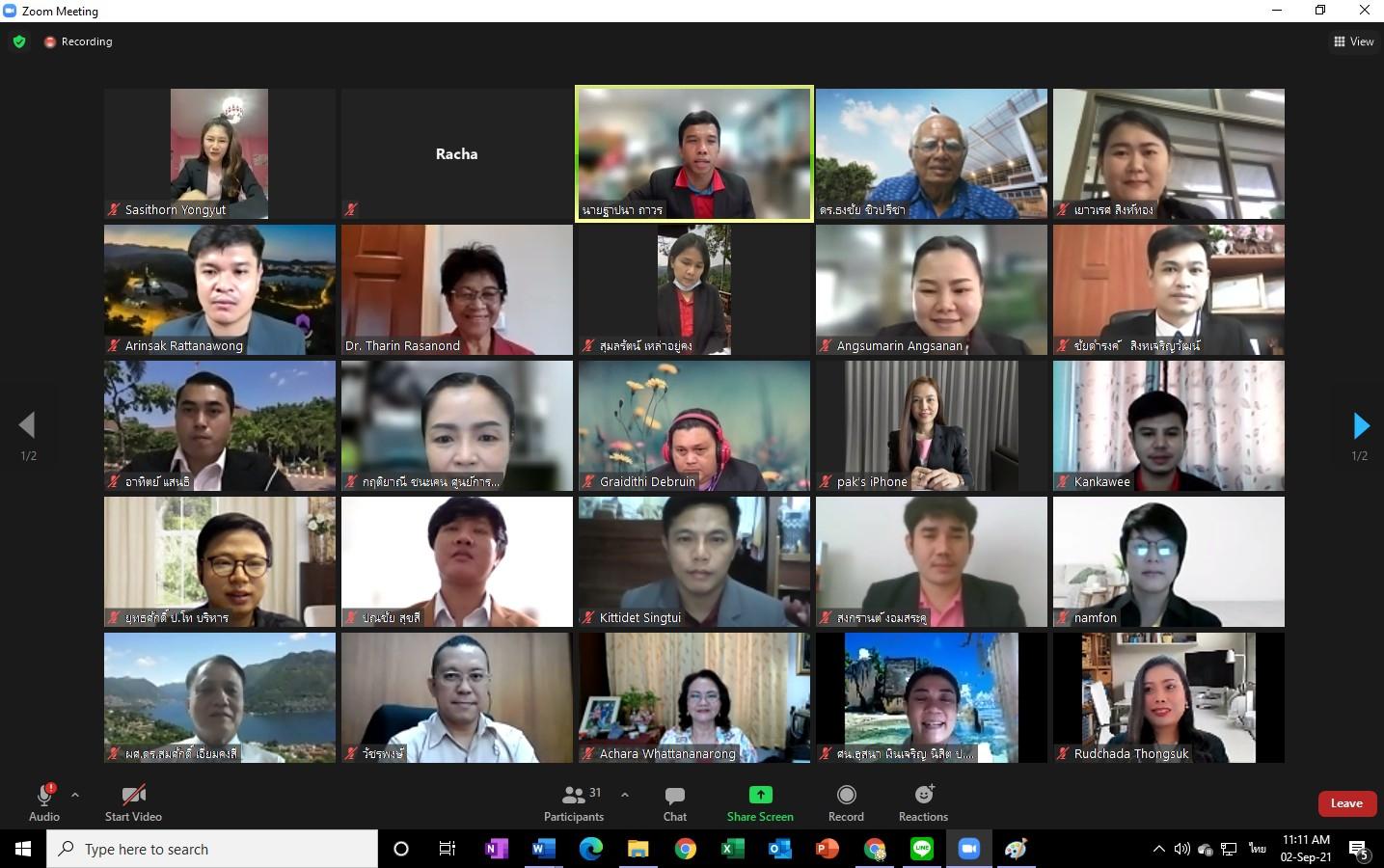Expand audio options arrow beside Audio

(75, 795)
